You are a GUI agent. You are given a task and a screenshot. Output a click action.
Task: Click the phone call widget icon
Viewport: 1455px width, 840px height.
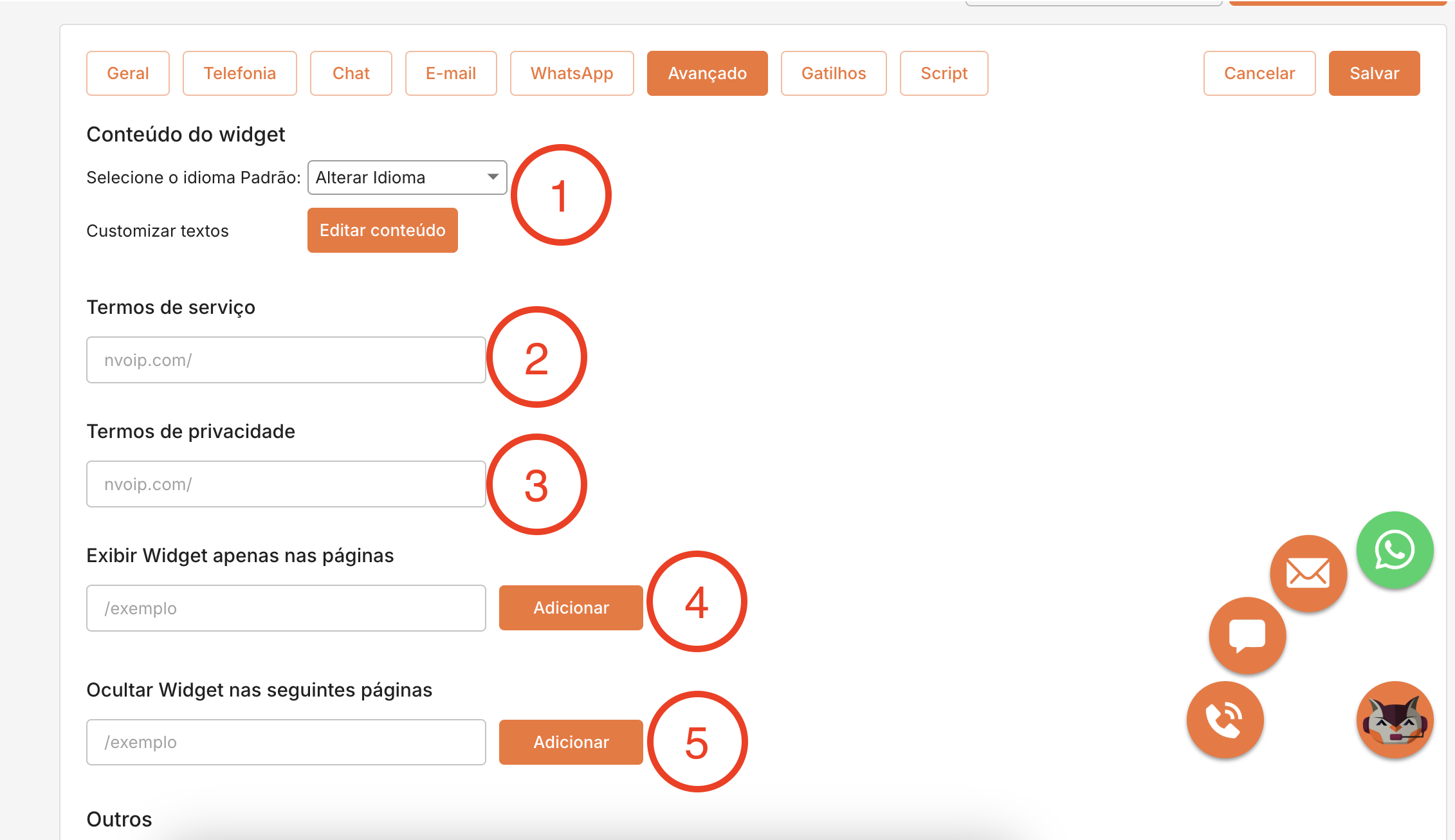point(1225,719)
